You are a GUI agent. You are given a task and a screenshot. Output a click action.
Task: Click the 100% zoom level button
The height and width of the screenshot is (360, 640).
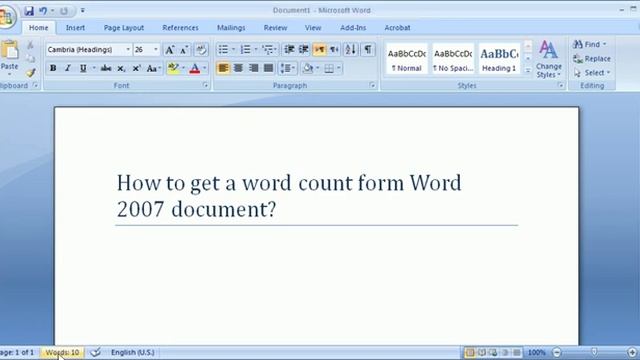[x=537, y=352]
